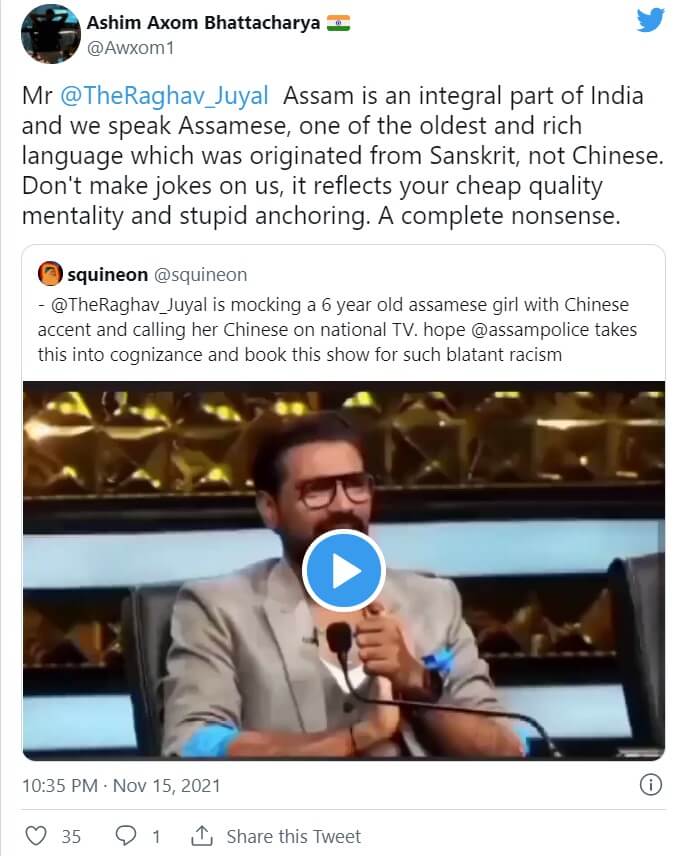Open replies via the speech bubble icon

point(126,836)
